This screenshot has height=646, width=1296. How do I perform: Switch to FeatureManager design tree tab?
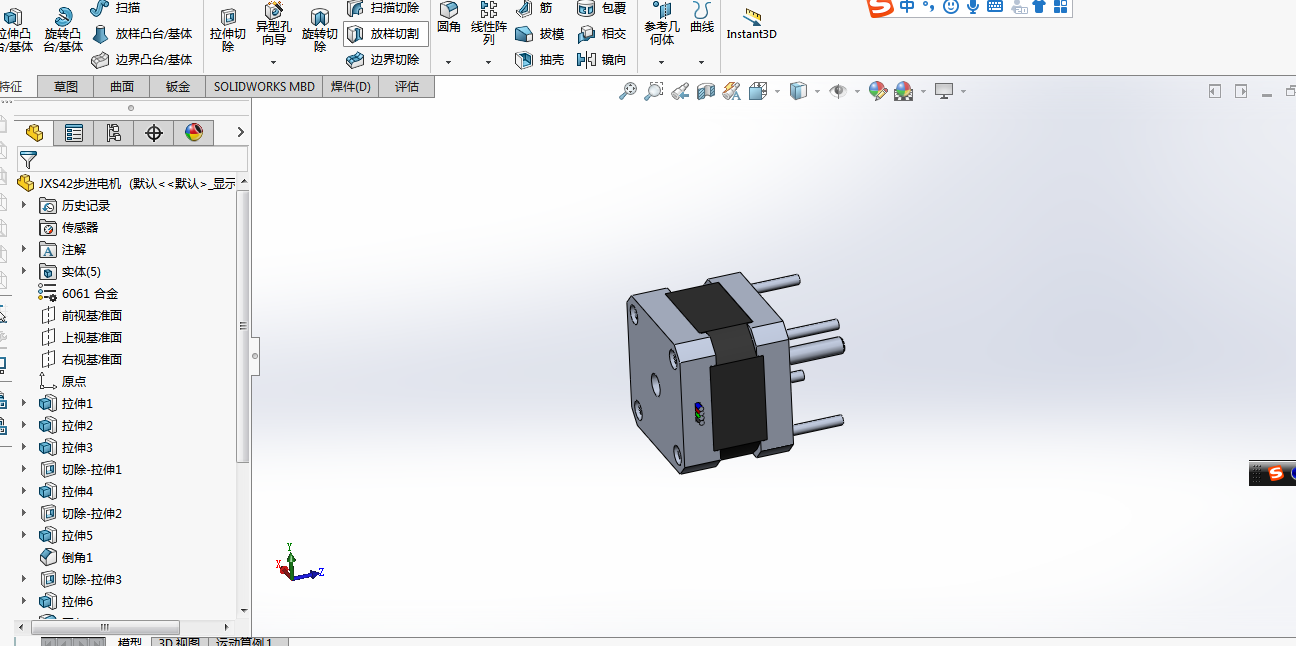pyautogui.click(x=34, y=132)
